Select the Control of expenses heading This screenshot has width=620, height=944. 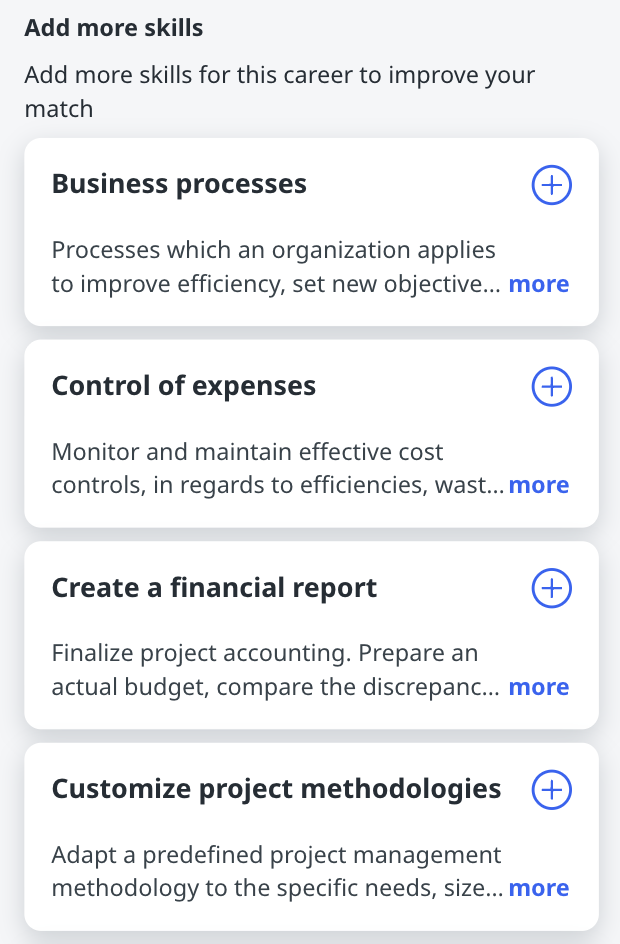pyautogui.click(x=184, y=386)
